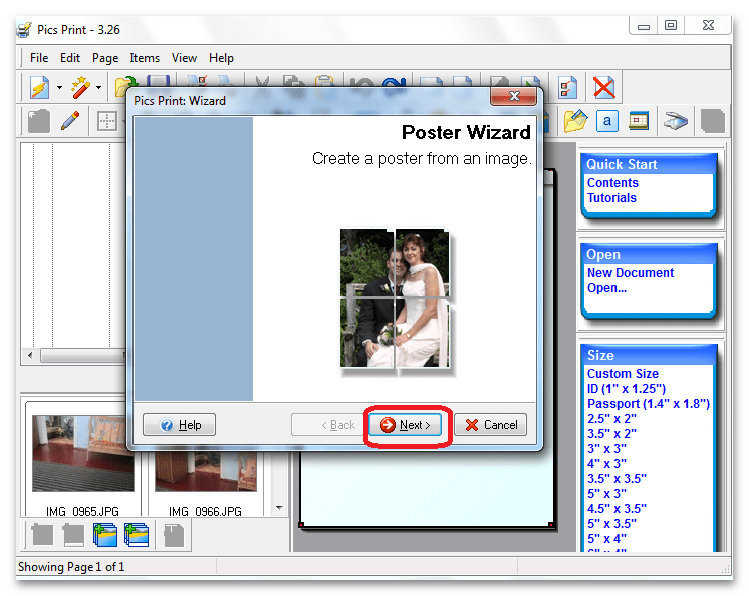
Task: Select the IMG_0965.JPG thumbnail
Action: point(82,455)
